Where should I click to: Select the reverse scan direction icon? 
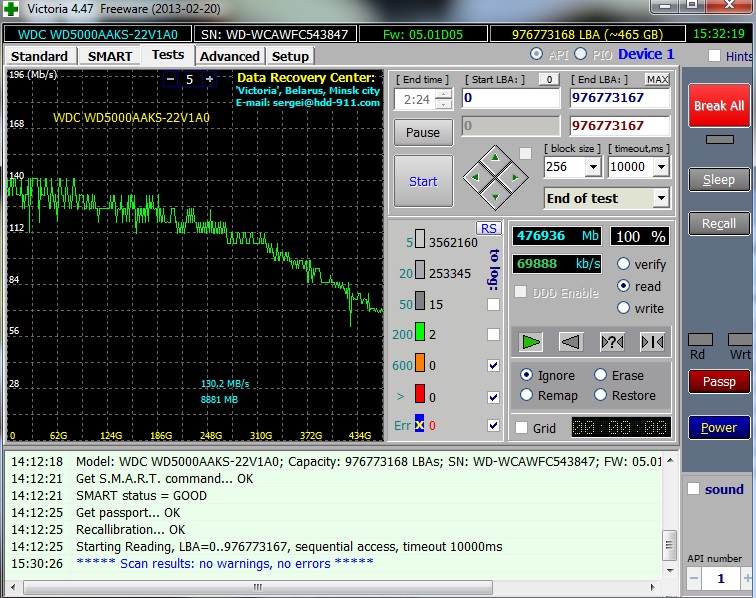pyautogui.click(x=571, y=342)
